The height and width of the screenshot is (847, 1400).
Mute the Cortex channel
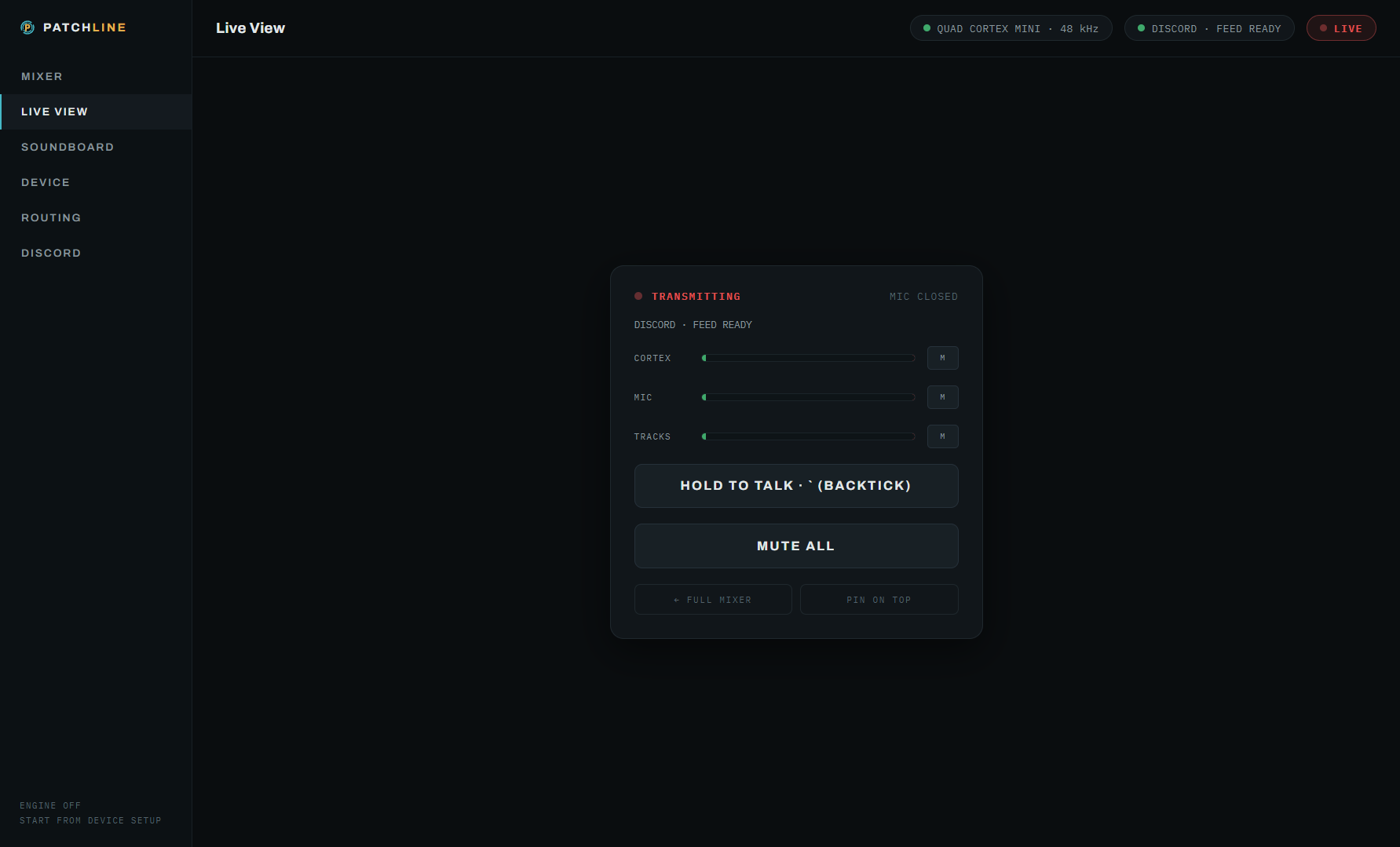point(942,358)
